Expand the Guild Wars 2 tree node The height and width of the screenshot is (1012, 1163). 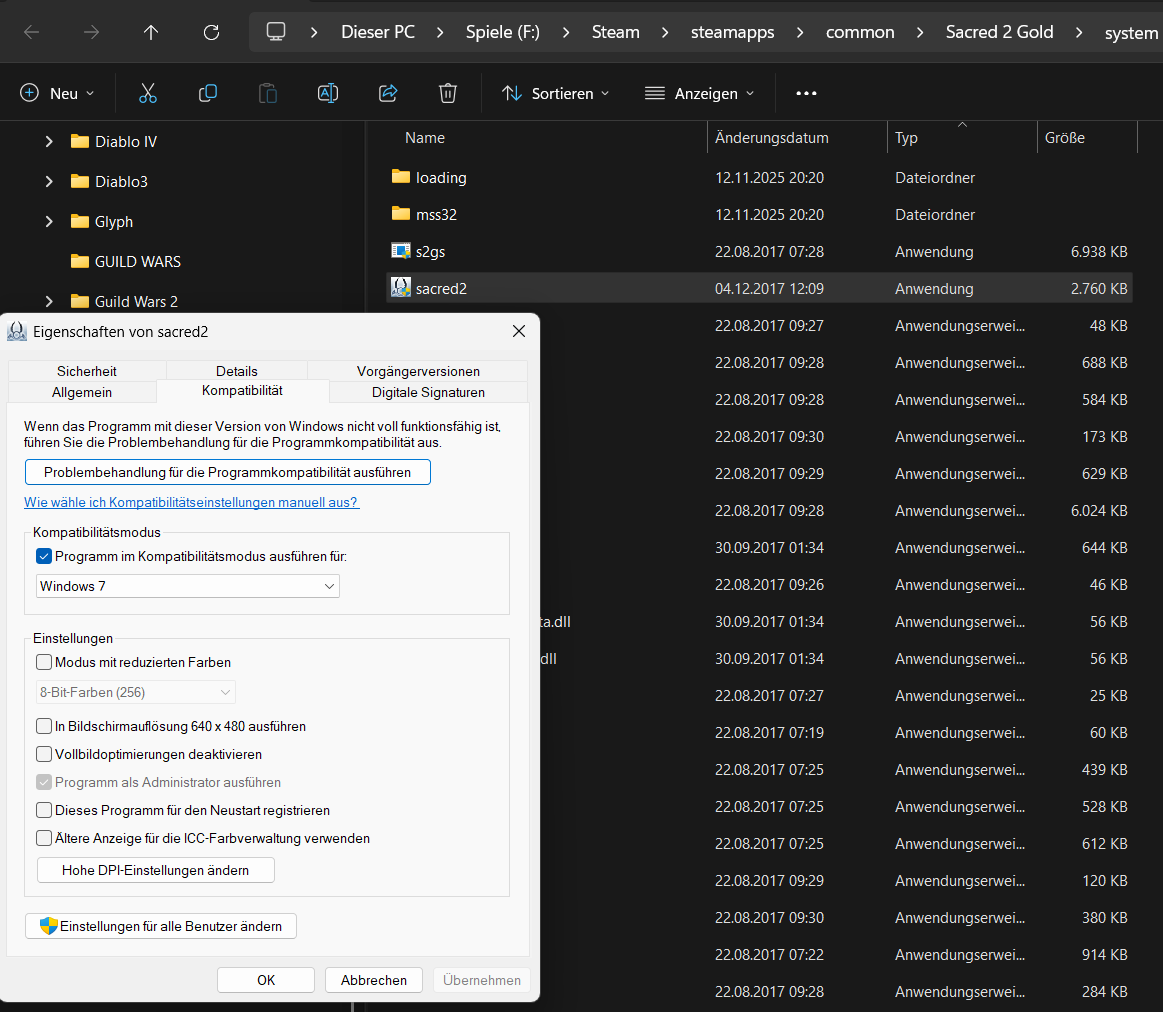[x=49, y=301]
